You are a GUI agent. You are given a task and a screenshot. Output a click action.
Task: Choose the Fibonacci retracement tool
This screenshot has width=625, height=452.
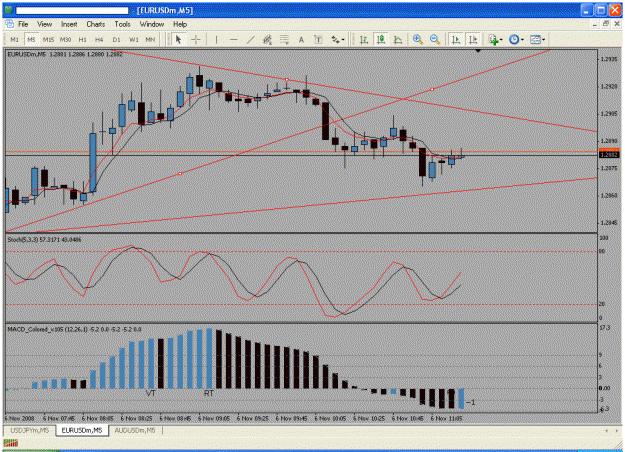point(284,39)
